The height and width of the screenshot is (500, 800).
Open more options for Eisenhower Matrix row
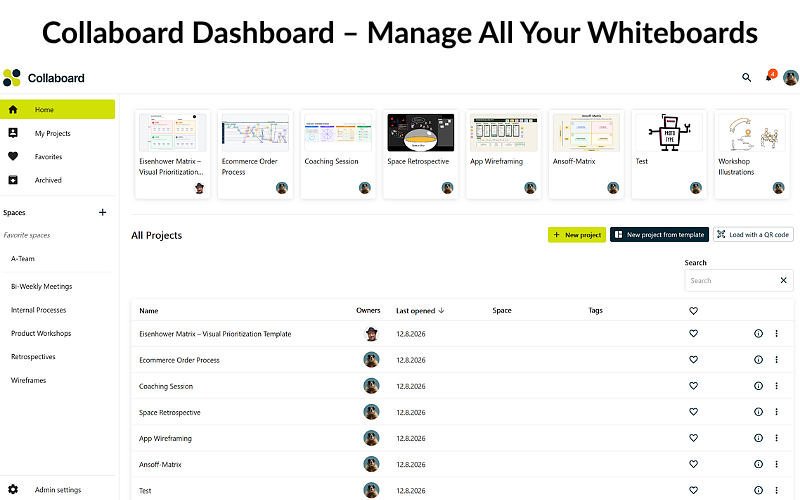tap(777, 334)
